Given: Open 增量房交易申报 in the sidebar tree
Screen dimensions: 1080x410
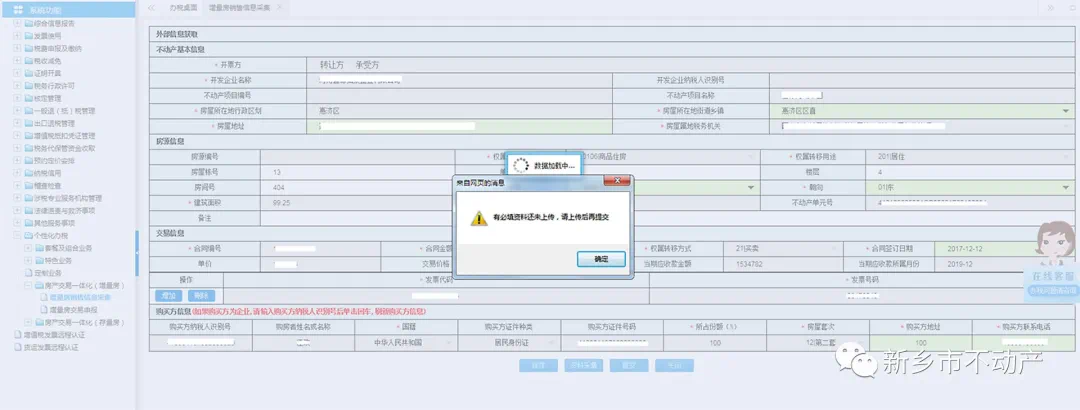Looking at the screenshot, I should pyautogui.click(x=74, y=311).
